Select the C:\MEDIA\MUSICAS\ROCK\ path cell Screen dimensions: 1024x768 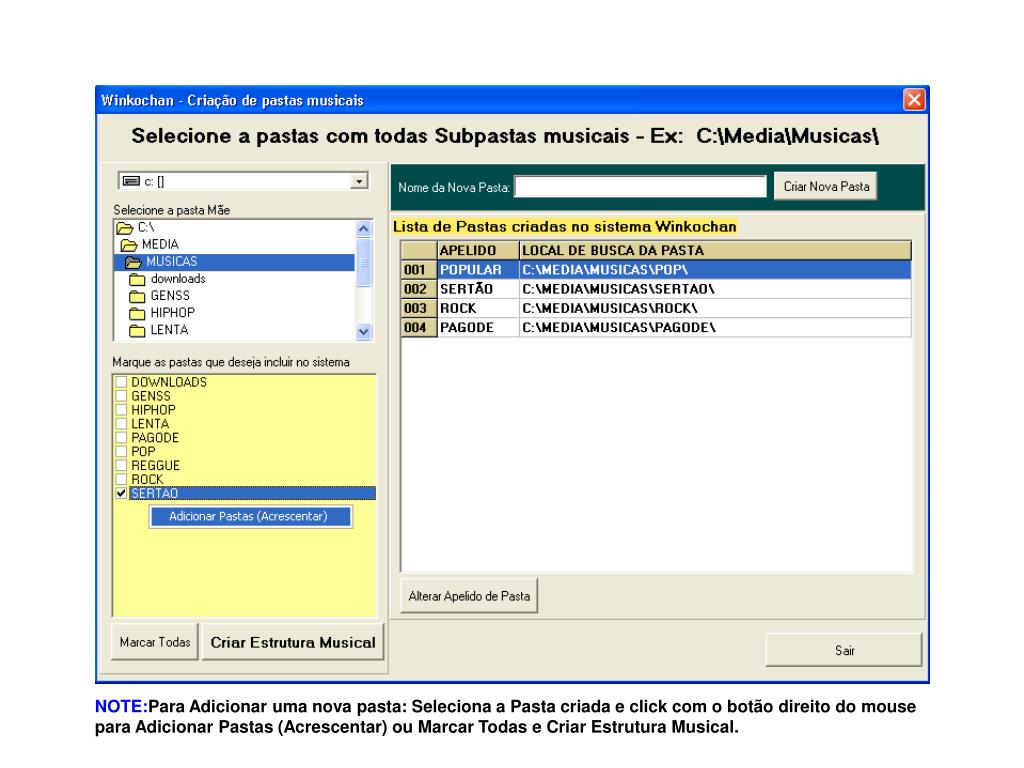(715, 308)
